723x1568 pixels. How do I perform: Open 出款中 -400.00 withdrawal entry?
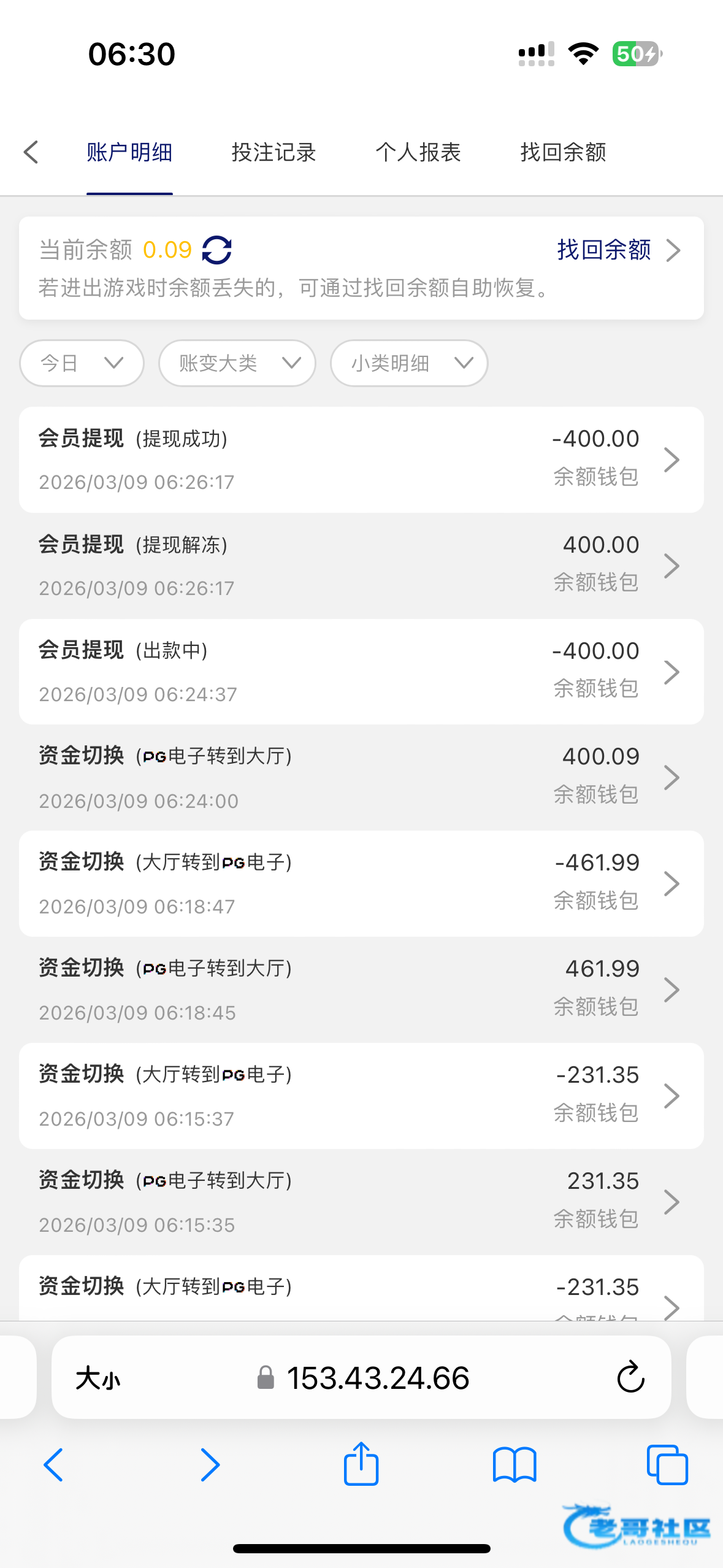(361, 672)
